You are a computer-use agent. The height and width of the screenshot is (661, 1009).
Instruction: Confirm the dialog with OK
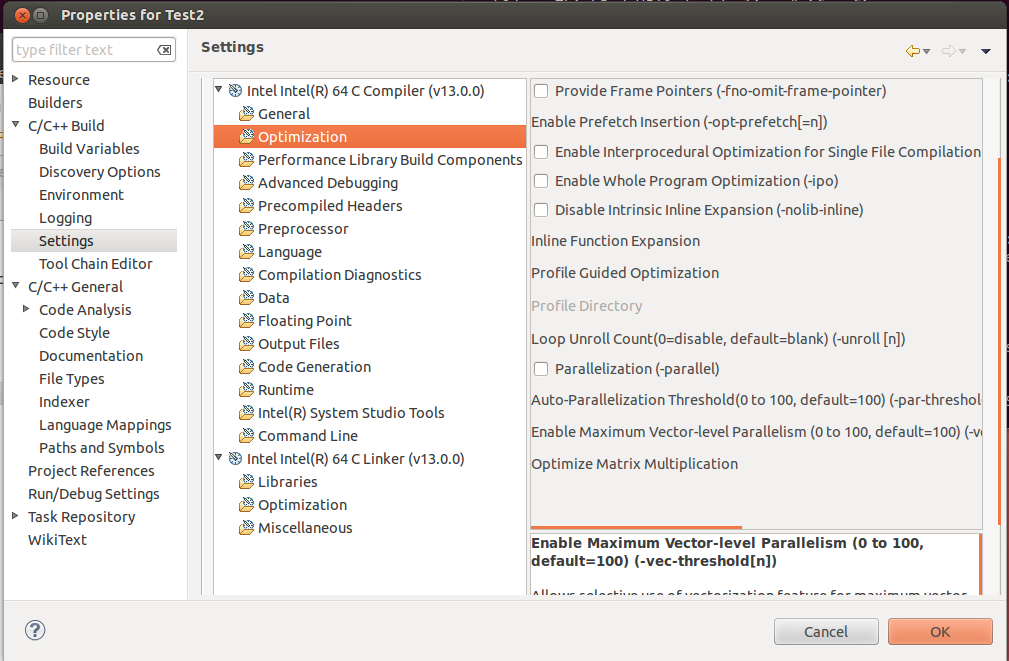click(940, 631)
